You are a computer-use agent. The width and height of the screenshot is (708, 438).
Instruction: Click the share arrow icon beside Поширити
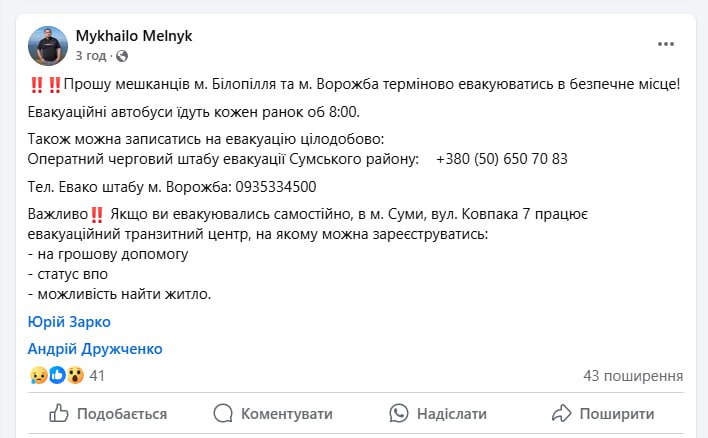pos(562,413)
